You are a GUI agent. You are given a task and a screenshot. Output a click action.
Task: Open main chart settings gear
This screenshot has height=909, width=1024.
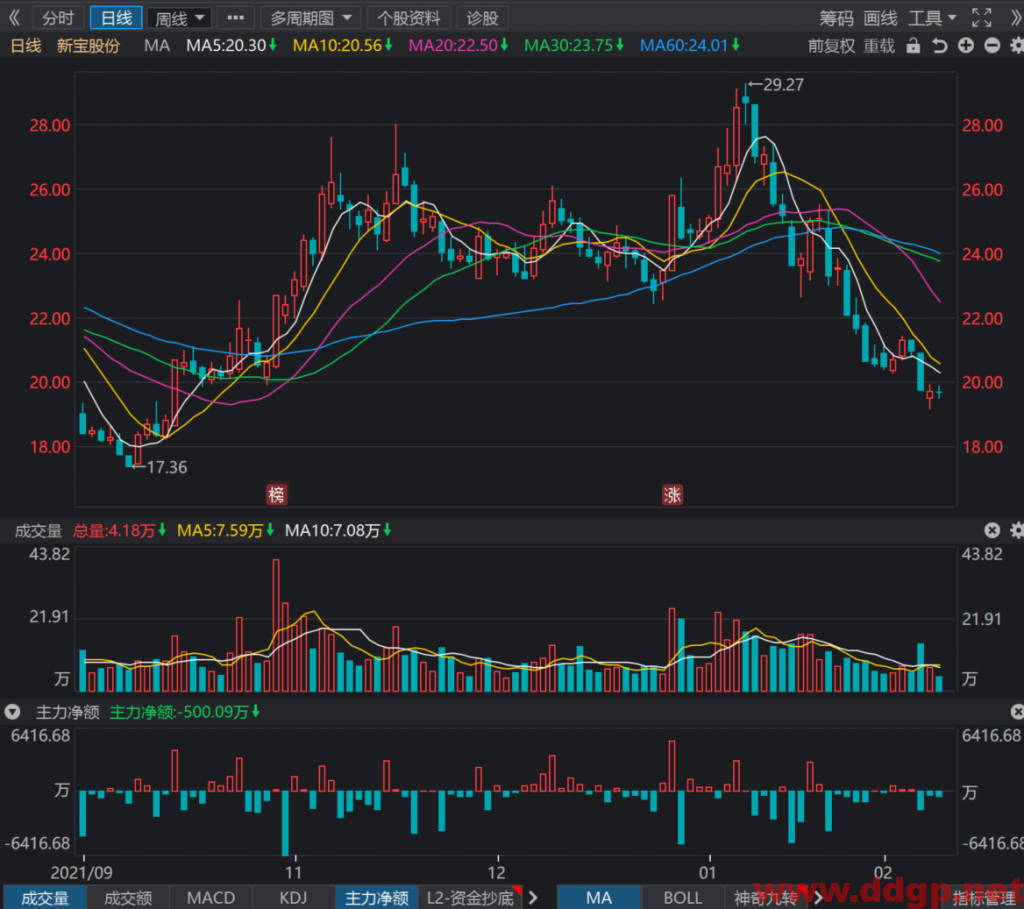click(x=1017, y=46)
